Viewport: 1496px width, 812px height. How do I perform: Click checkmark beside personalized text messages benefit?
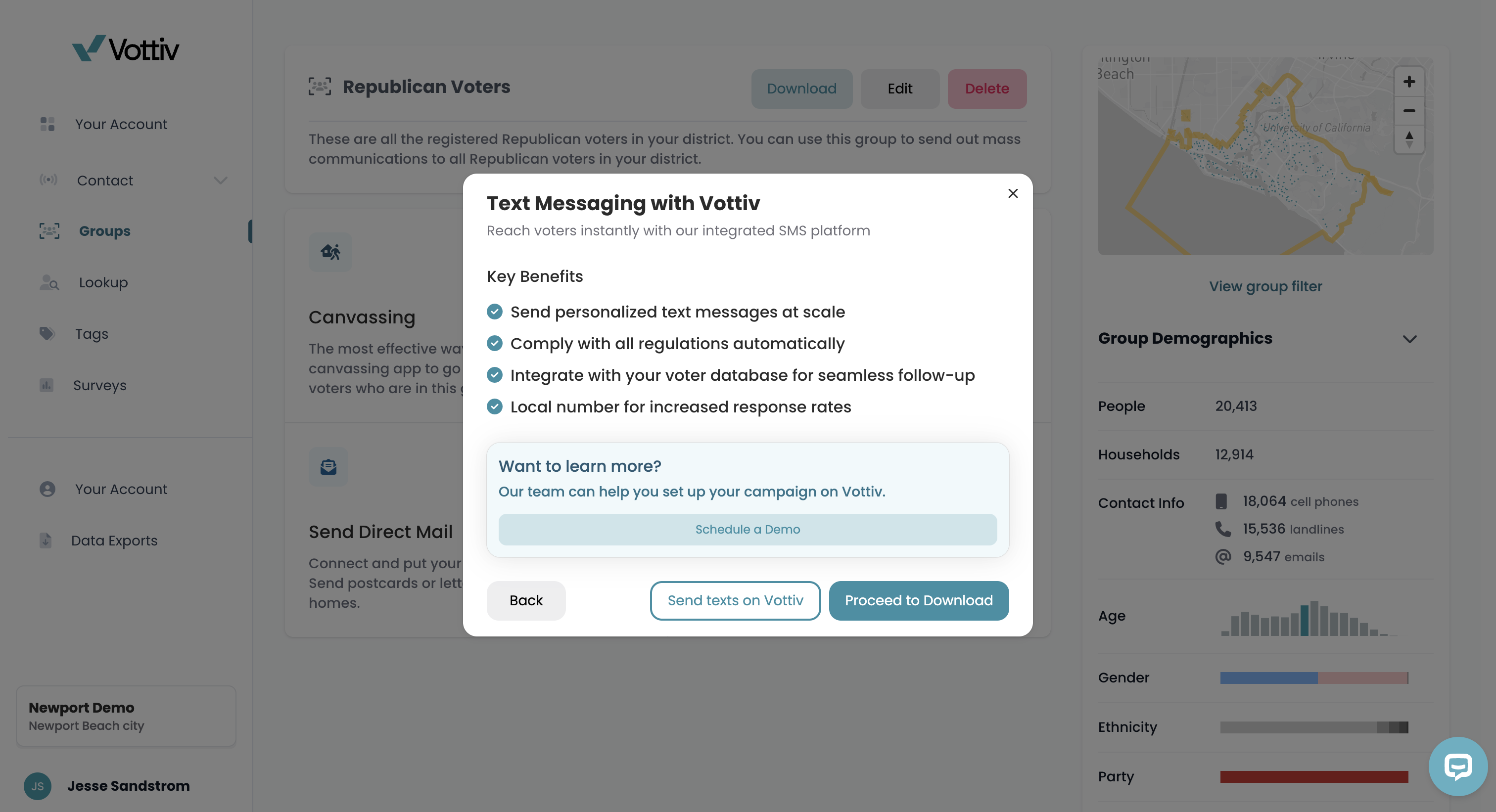[495, 312]
